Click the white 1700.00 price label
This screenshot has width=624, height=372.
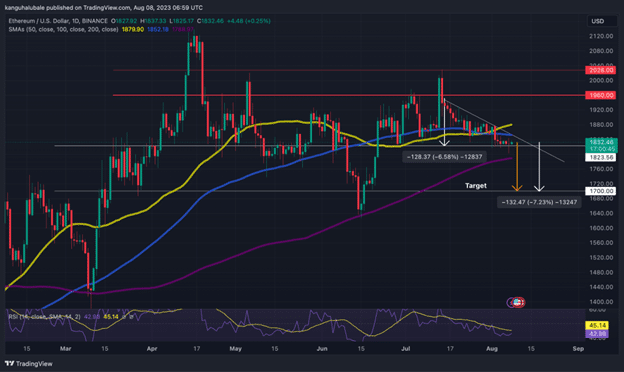[601, 191]
